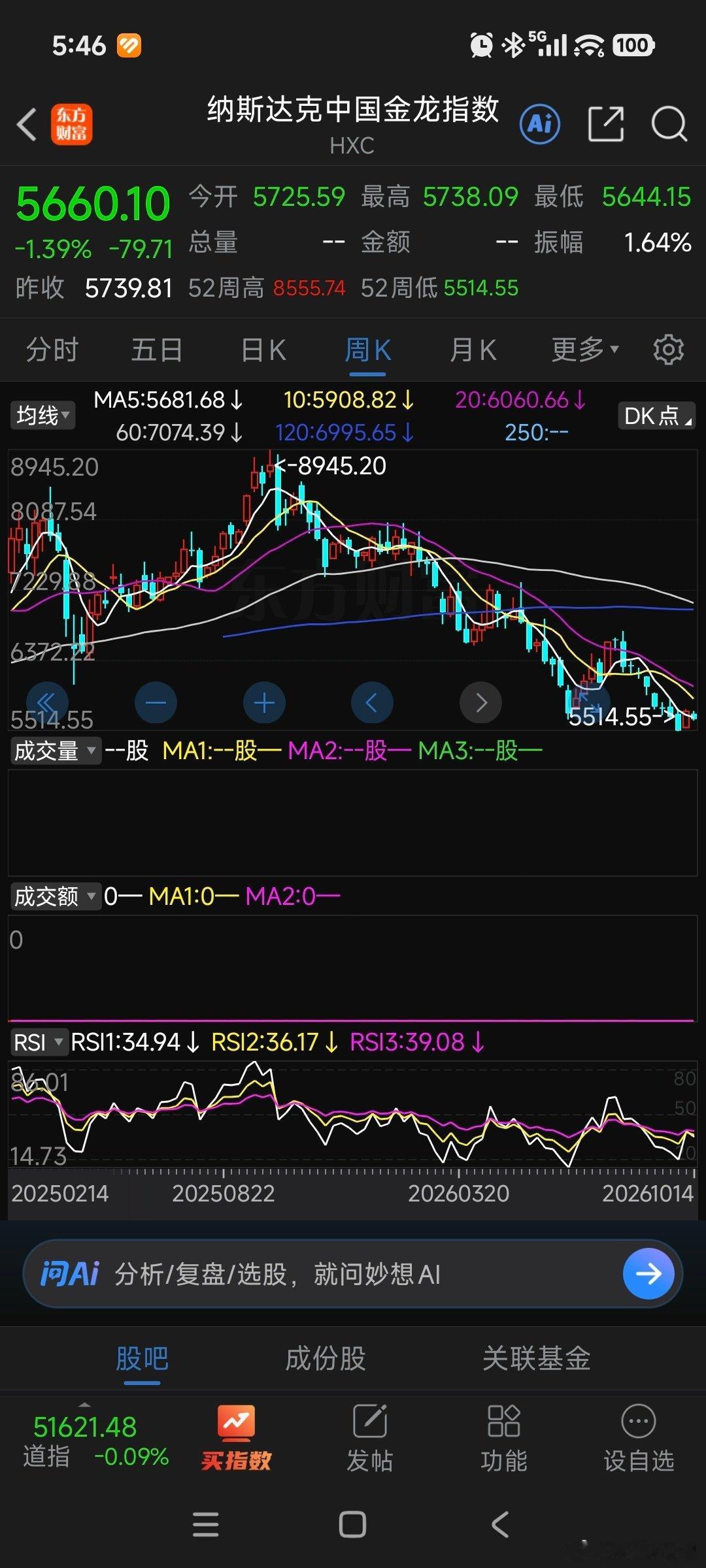Image resolution: width=706 pixels, height=1568 pixels.
Task: Tap 52周低 5514.55 value
Action: click(x=481, y=288)
